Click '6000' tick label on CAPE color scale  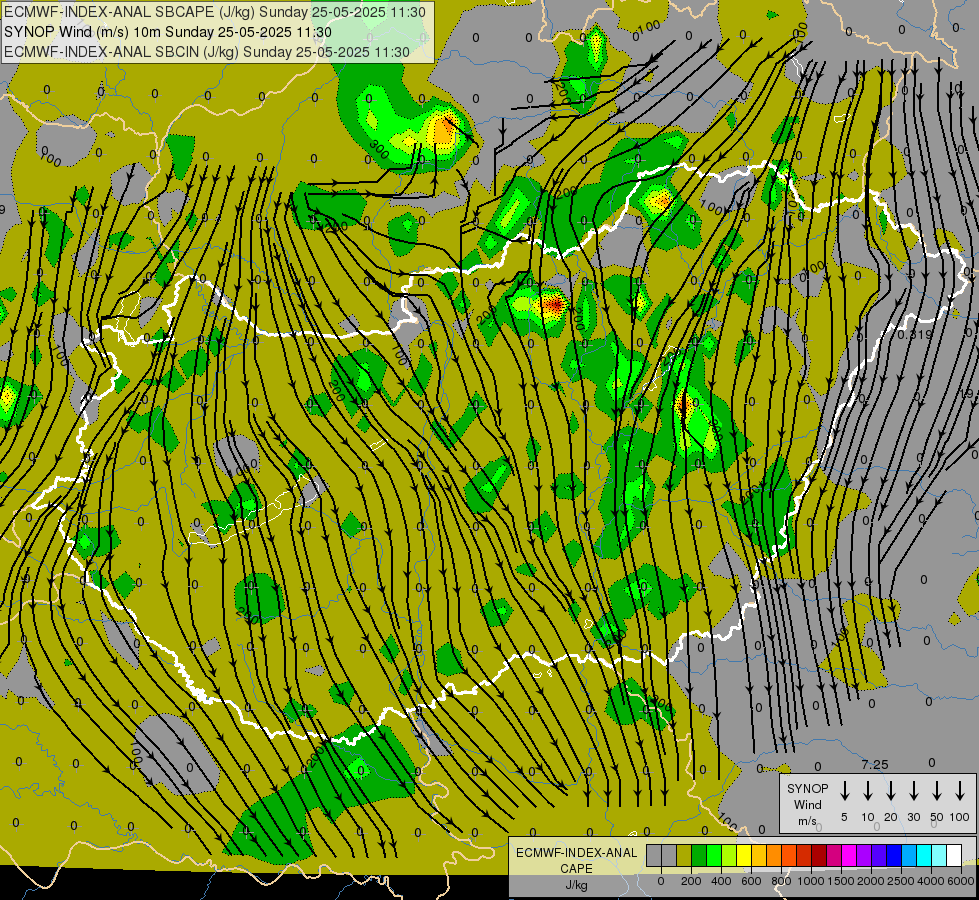[x=961, y=881]
